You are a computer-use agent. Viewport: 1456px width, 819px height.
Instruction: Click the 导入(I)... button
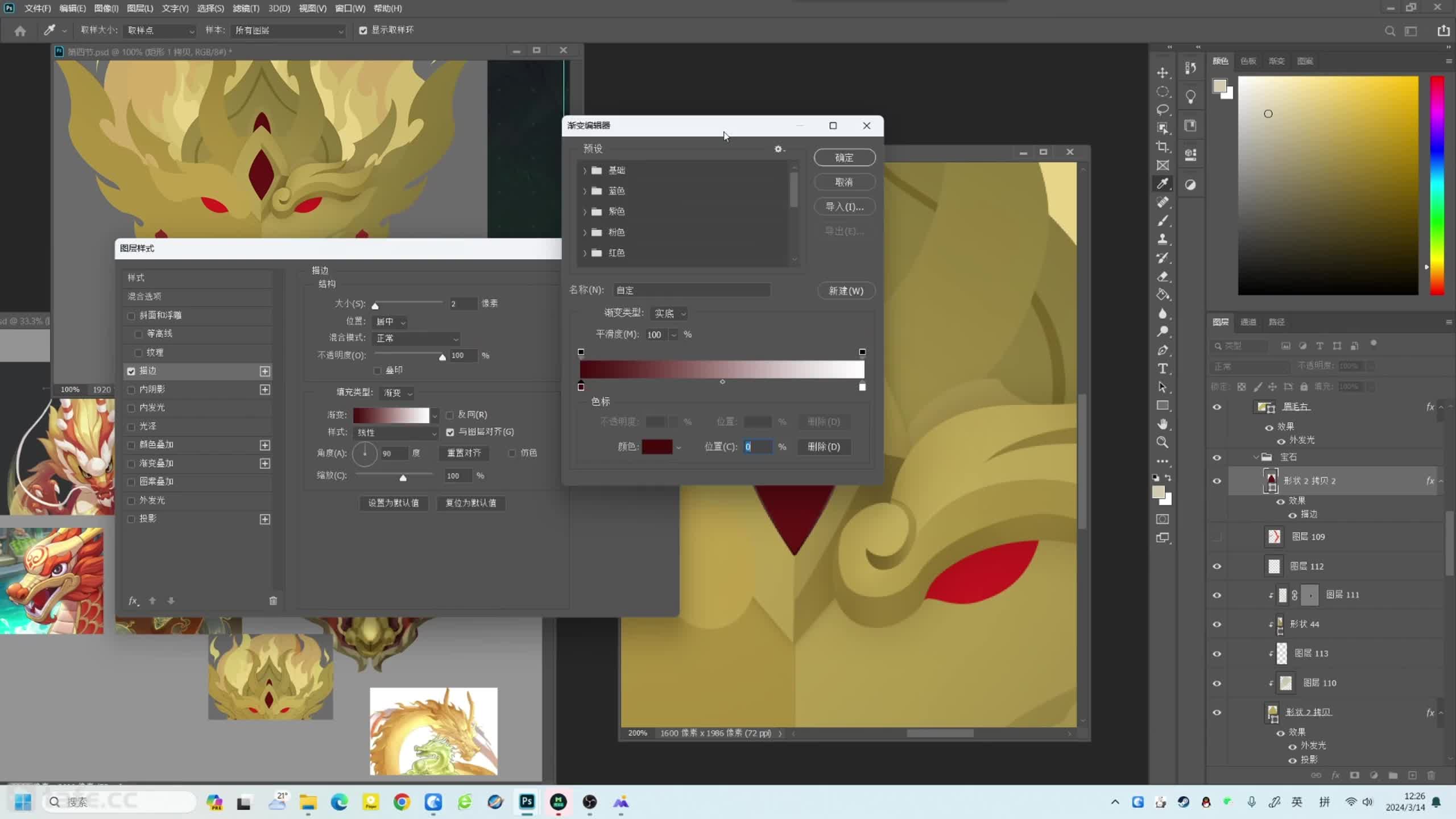845,207
